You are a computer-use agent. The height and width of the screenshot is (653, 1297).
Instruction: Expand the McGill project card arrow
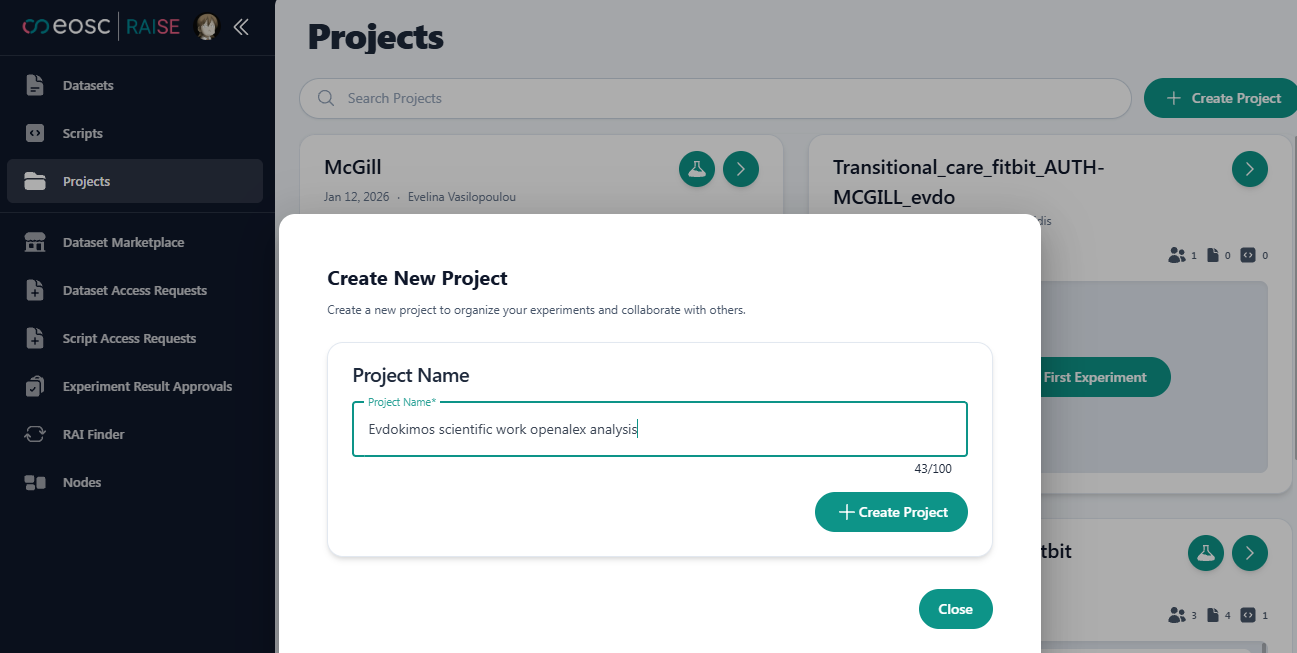point(740,169)
